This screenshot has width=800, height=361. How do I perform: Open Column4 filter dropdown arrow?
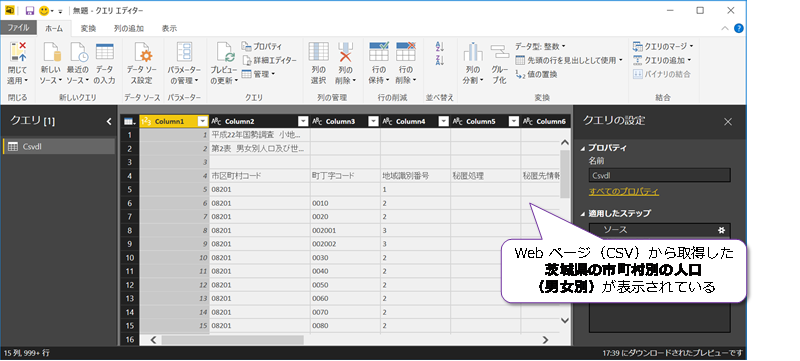click(443, 121)
